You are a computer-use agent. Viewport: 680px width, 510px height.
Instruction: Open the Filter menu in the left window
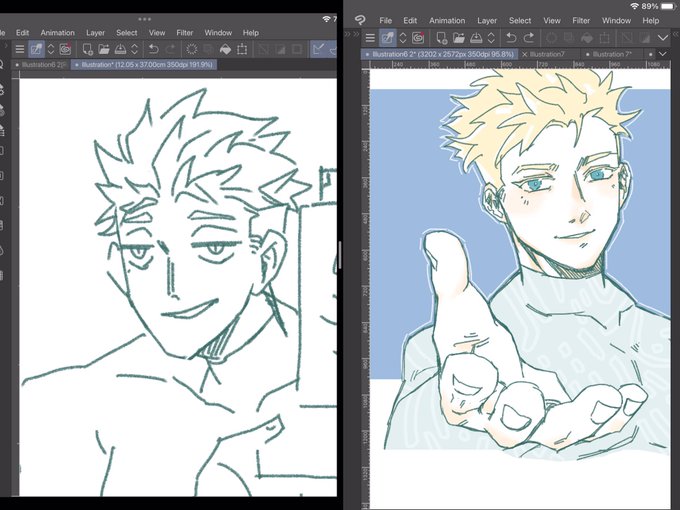click(185, 33)
